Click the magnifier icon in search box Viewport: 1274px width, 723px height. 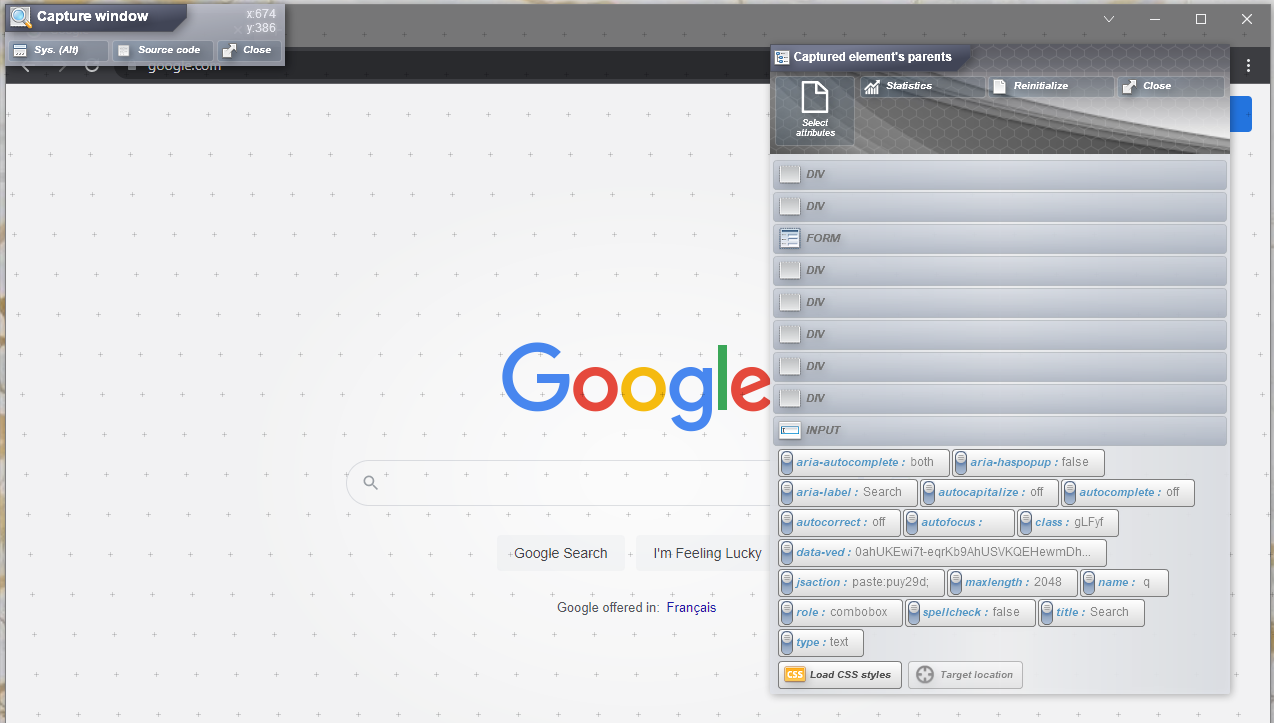371,483
